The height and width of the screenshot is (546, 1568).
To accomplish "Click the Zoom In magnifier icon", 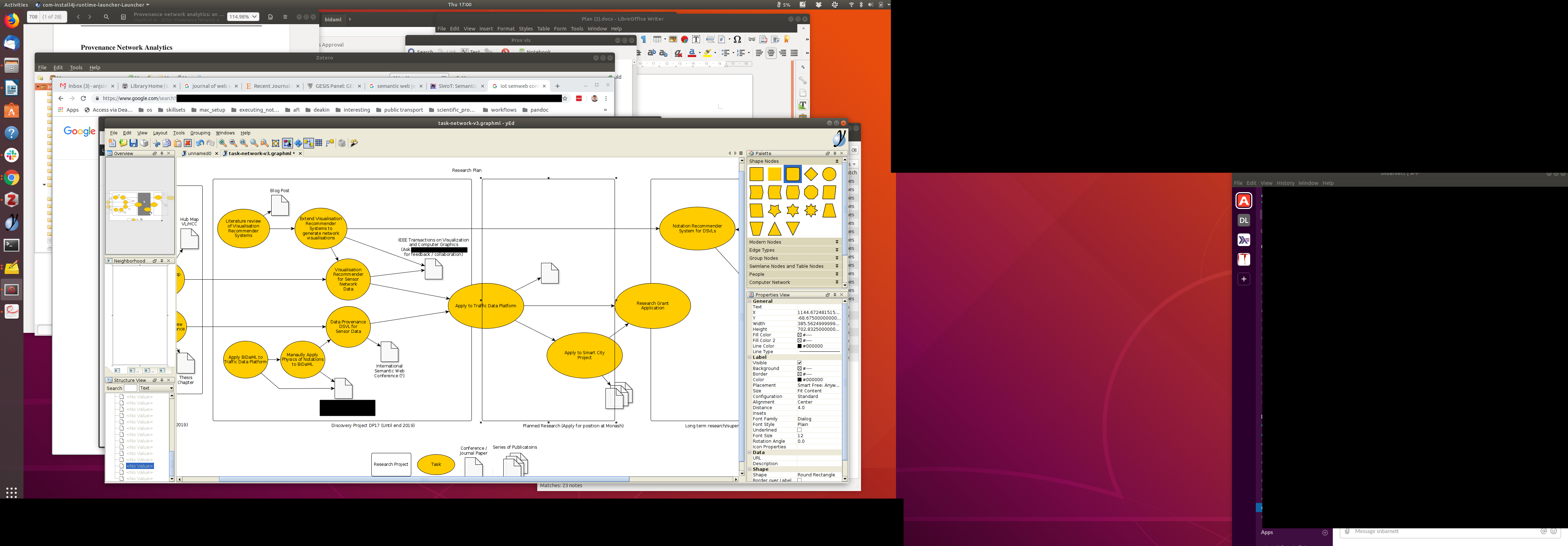I will [x=223, y=143].
